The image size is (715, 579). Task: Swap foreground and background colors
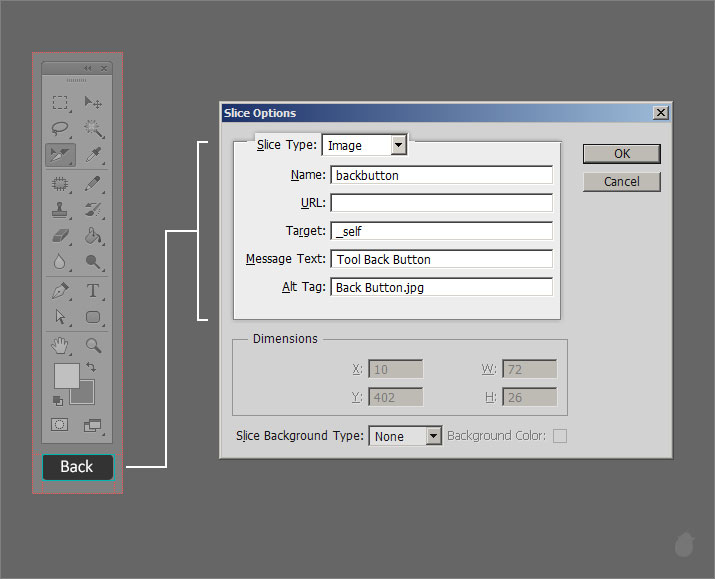[91, 368]
